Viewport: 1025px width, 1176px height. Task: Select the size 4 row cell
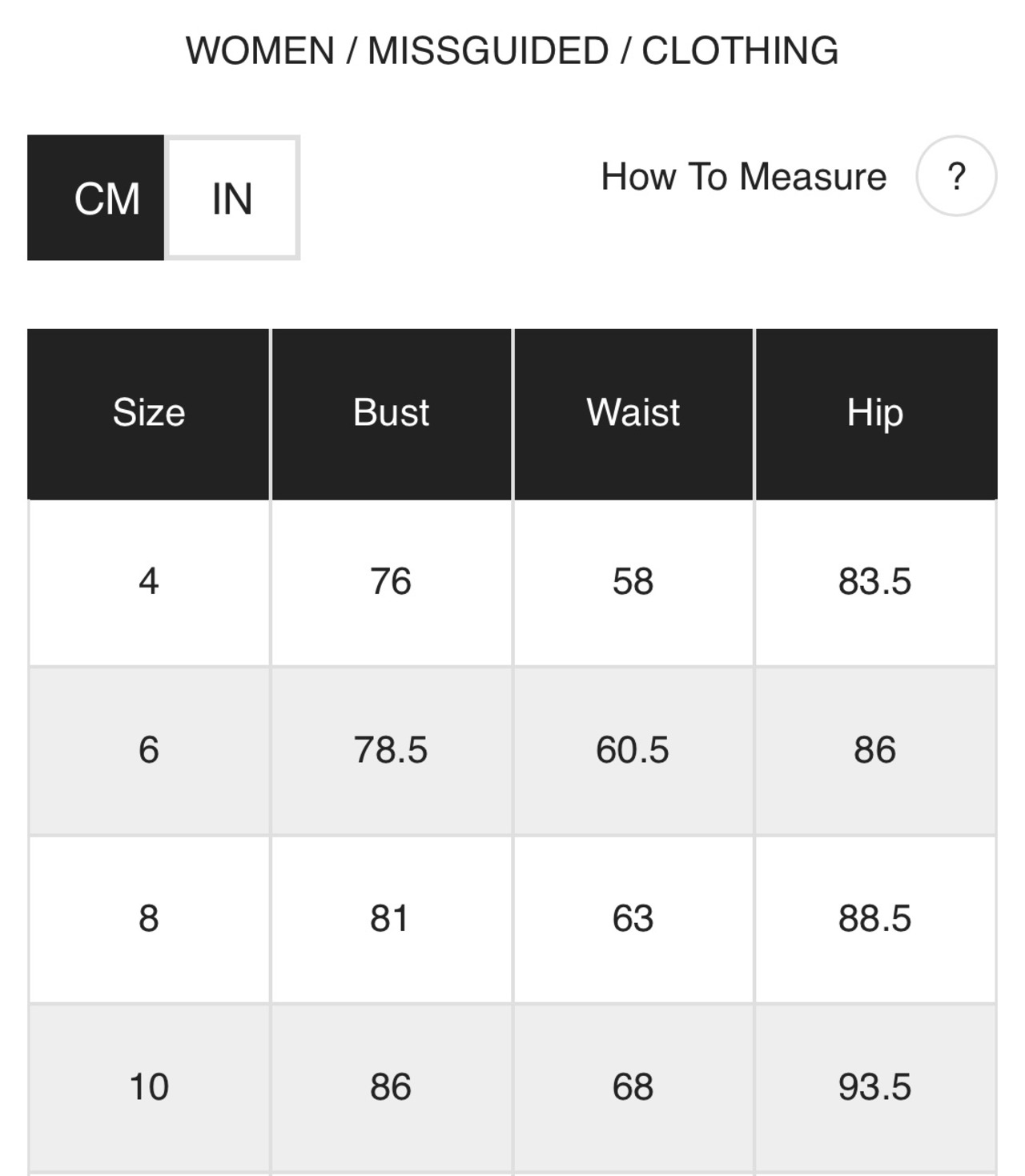tap(149, 581)
